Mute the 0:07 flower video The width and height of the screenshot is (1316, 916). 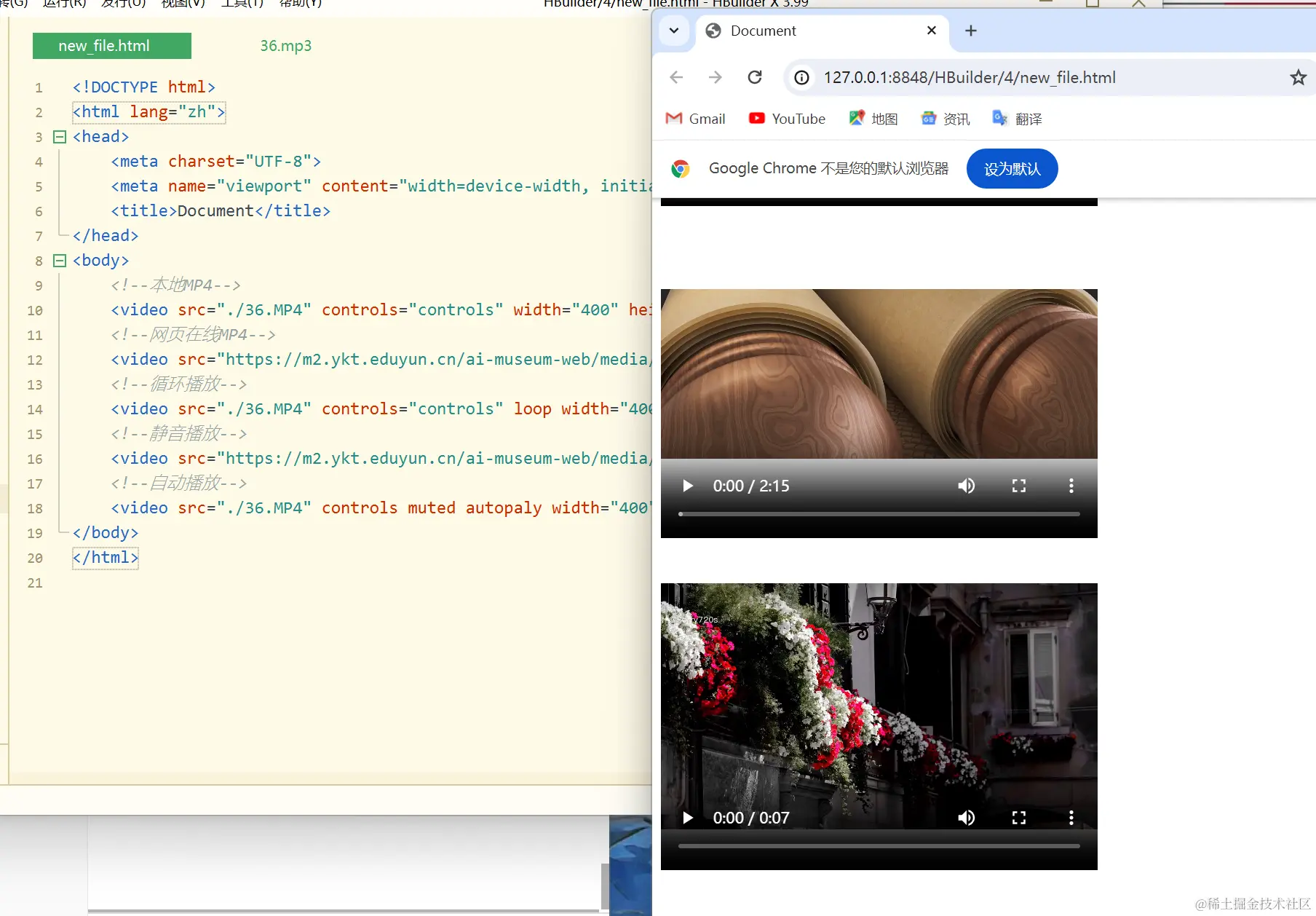pos(966,818)
